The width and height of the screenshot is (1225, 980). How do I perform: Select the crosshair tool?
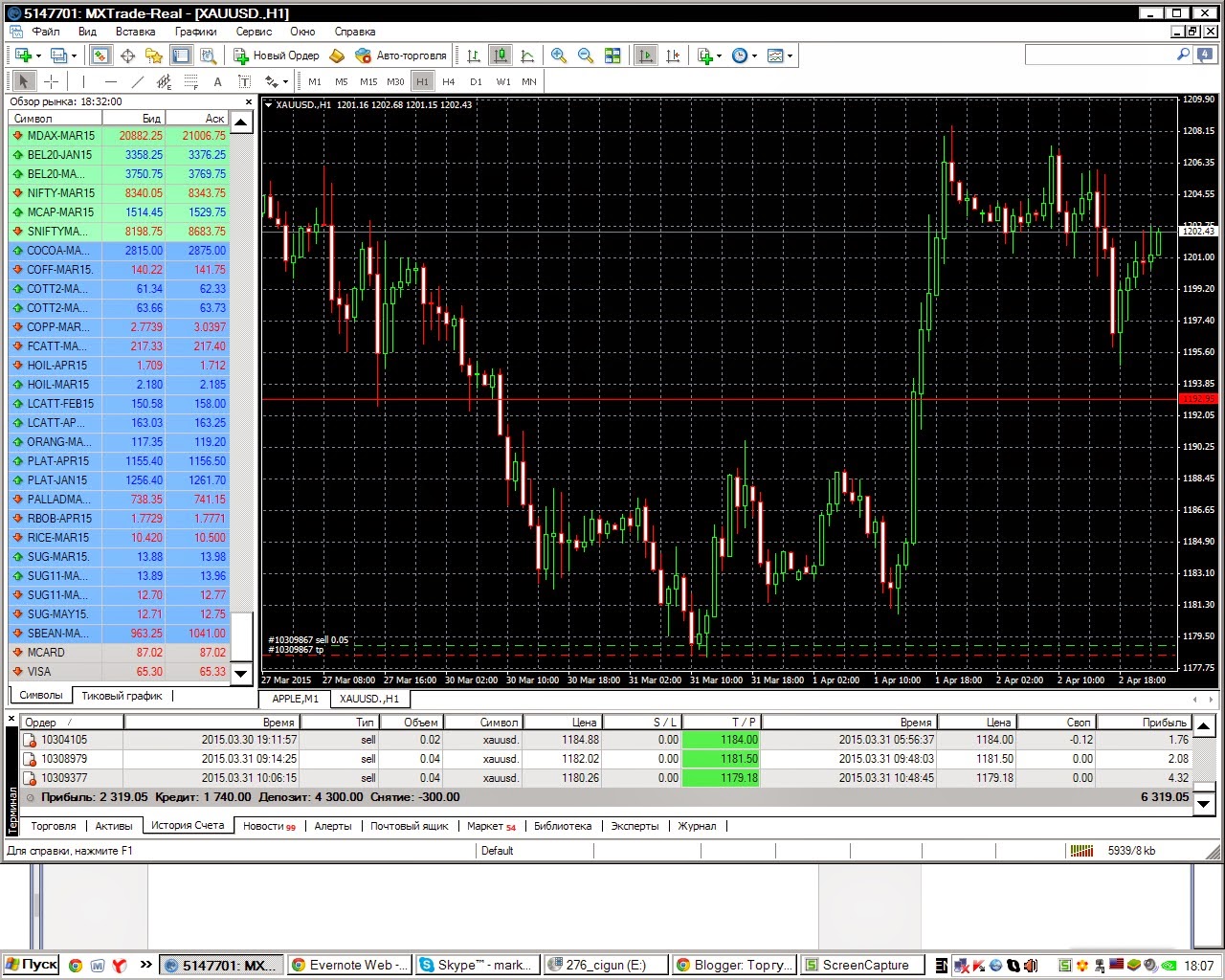[x=52, y=81]
